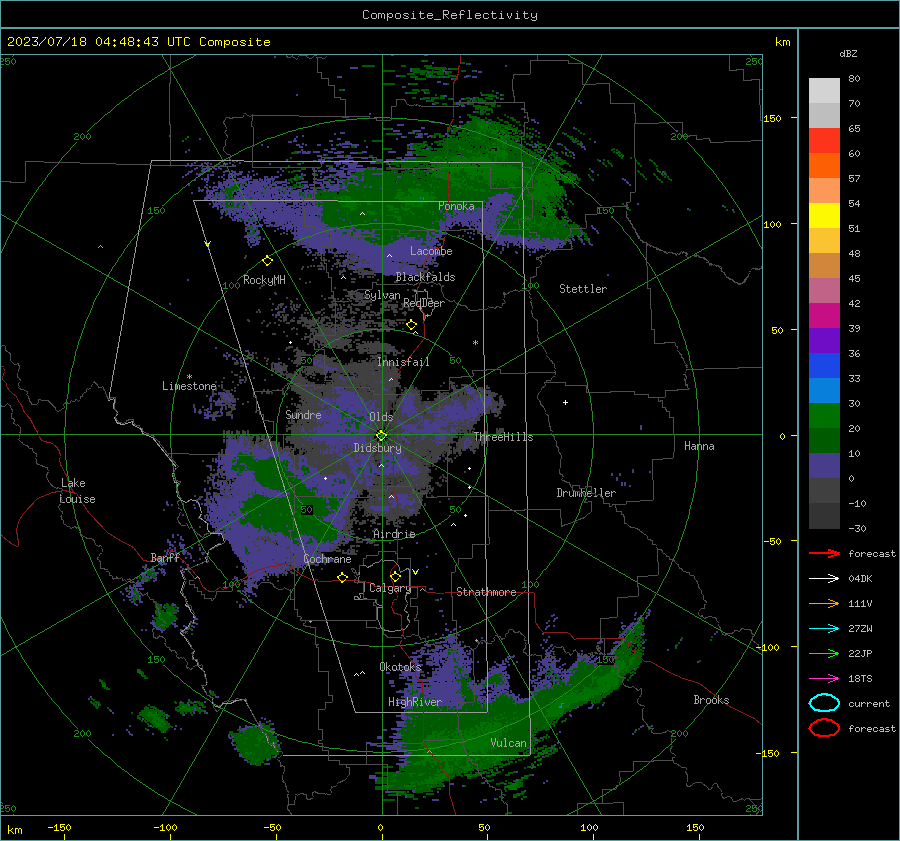Select the yellow diamond marker near Cochrane

pyautogui.click(x=342, y=577)
